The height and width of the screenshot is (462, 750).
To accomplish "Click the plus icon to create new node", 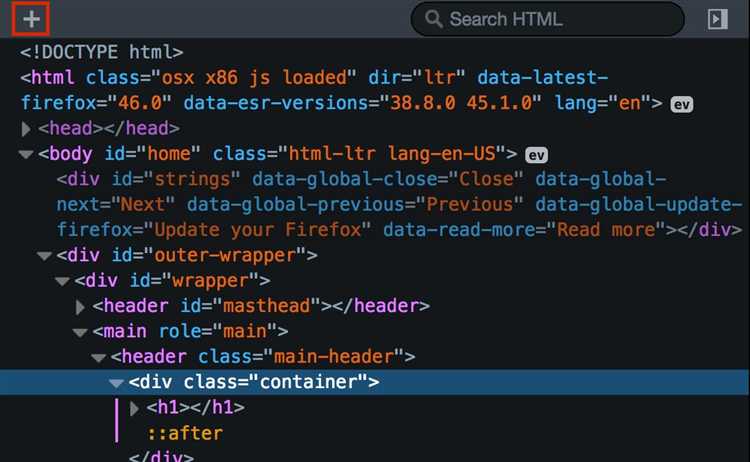I will click(31, 19).
